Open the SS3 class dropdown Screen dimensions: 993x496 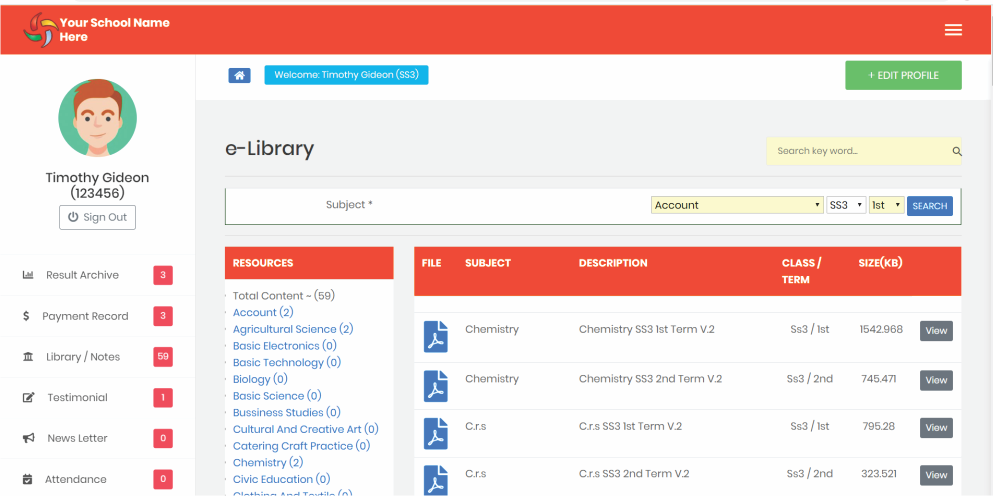click(x=846, y=205)
